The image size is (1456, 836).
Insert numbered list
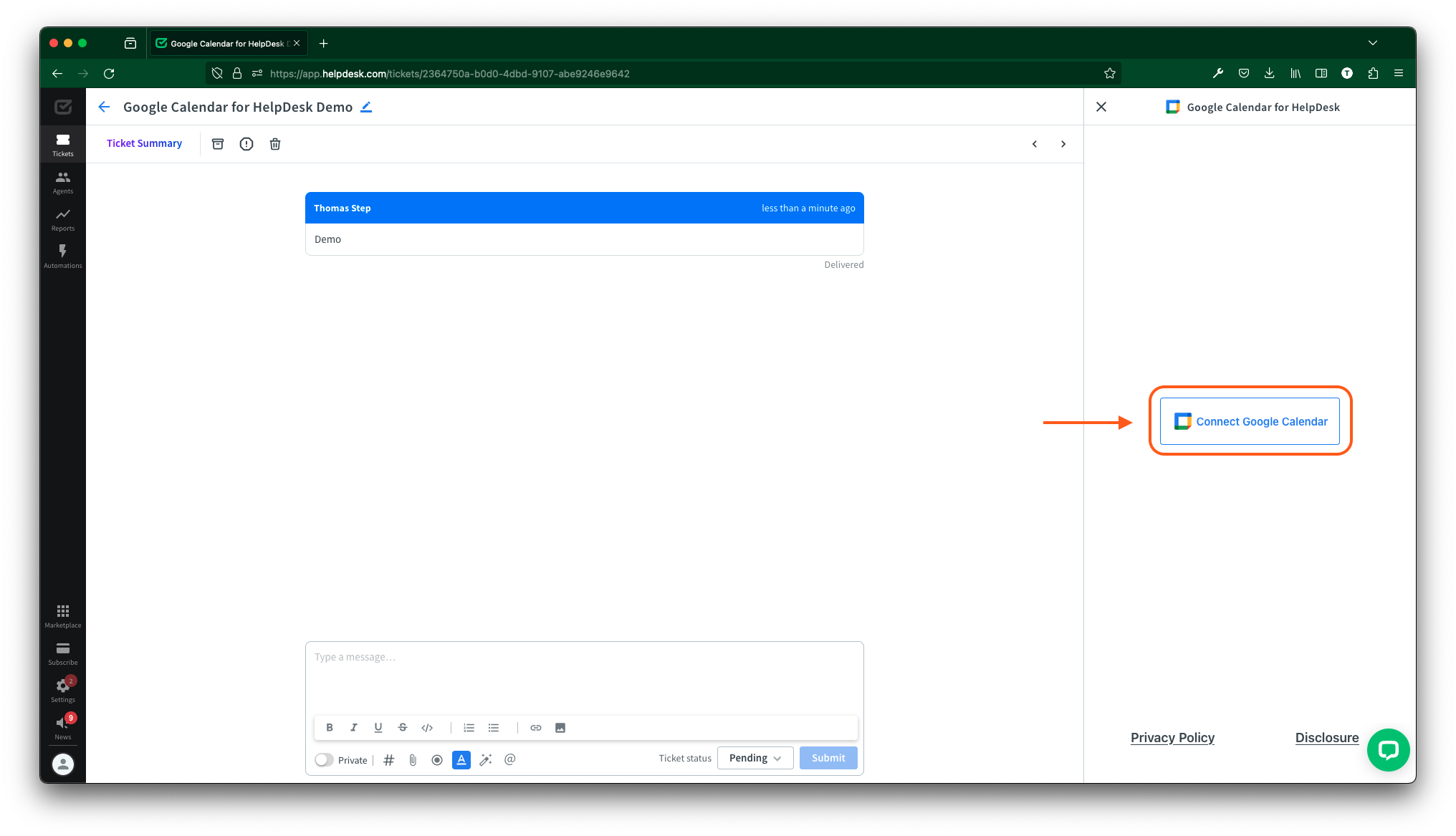click(469, 728)
